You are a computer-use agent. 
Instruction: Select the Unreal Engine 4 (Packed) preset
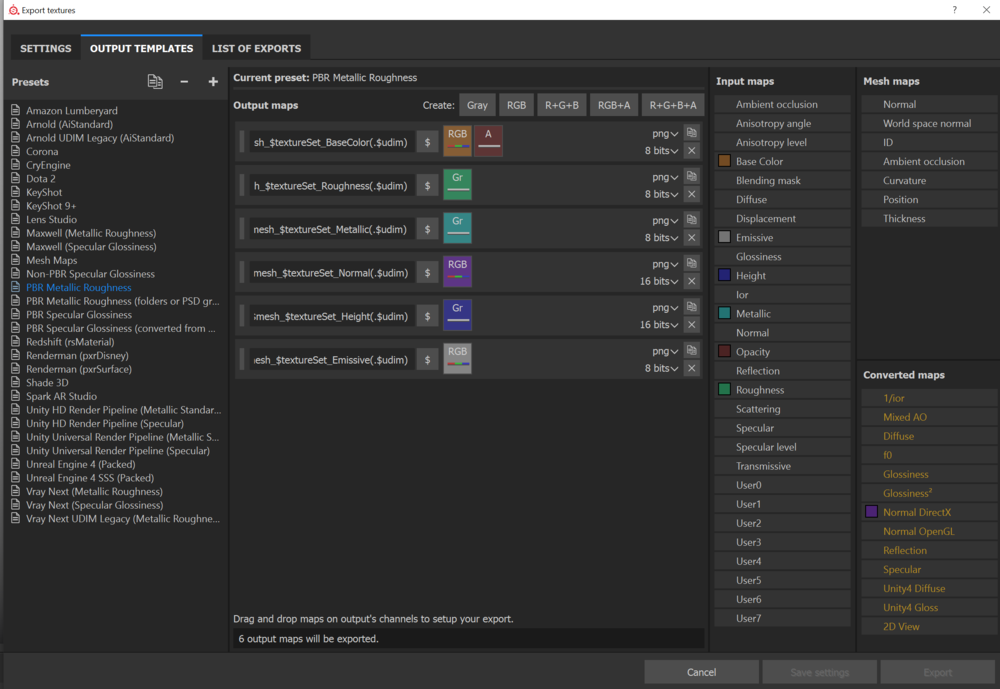(80, 464)
